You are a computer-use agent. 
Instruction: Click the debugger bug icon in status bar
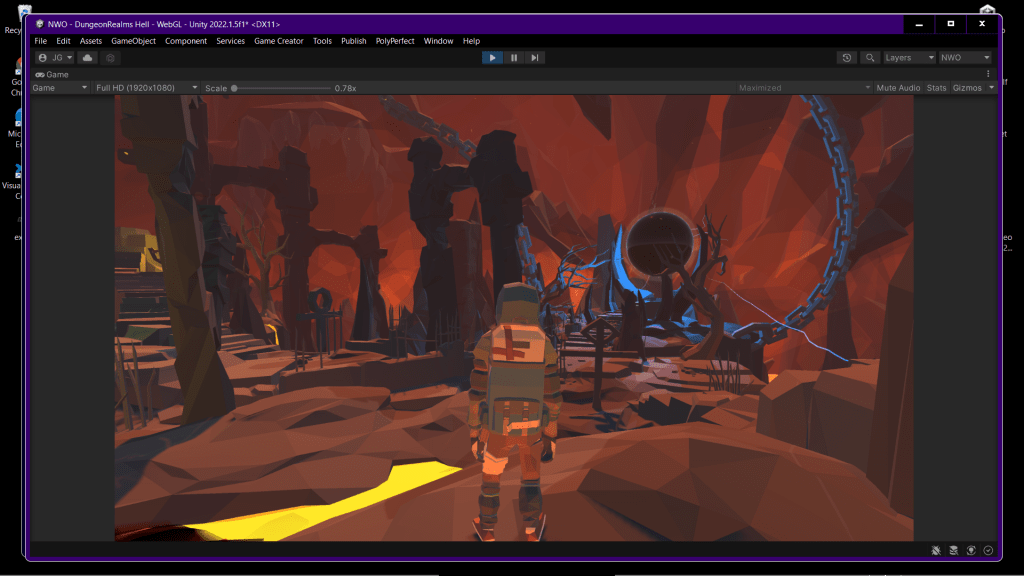click(935, 550)
